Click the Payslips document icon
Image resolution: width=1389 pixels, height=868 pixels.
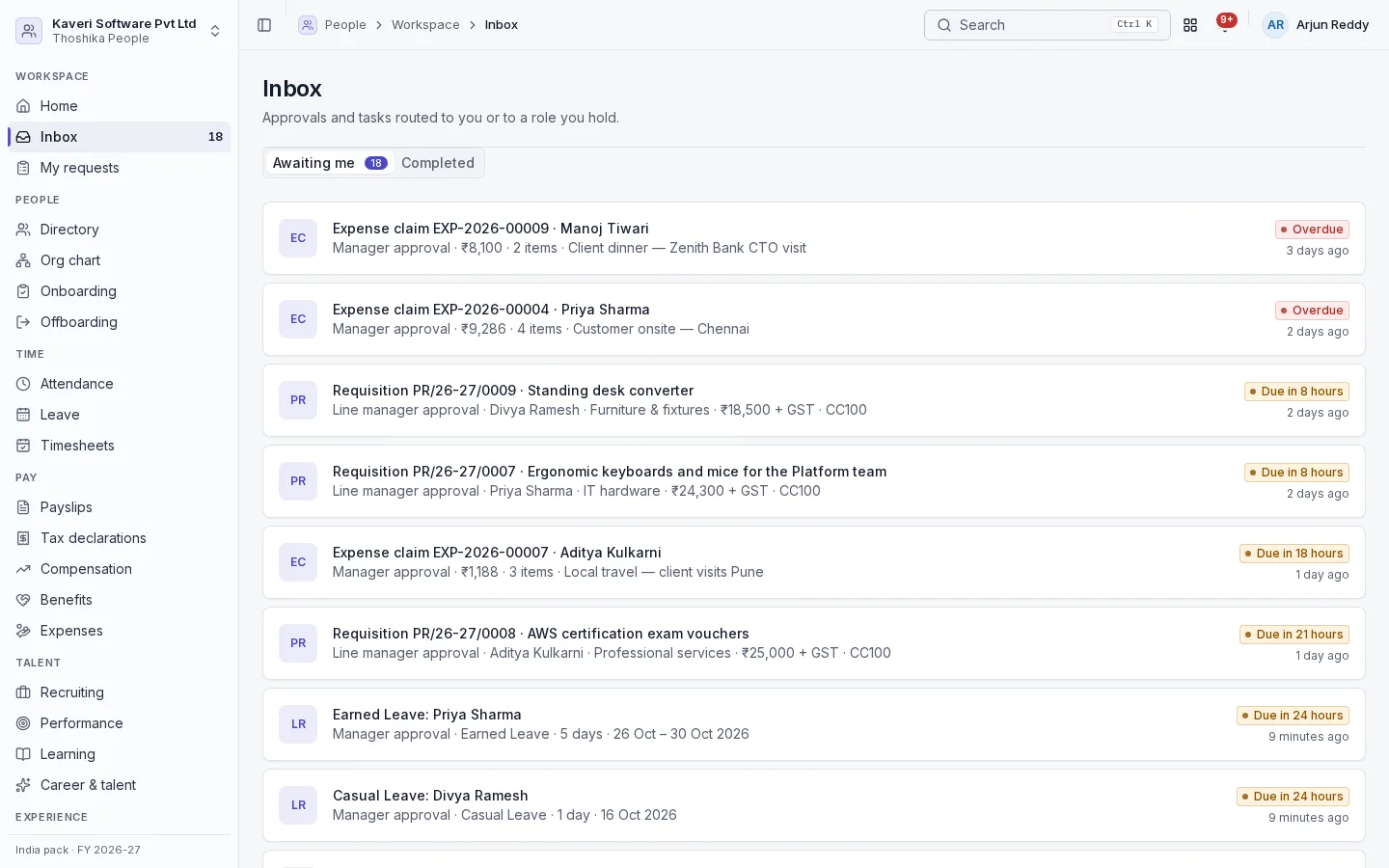[23, 507]
